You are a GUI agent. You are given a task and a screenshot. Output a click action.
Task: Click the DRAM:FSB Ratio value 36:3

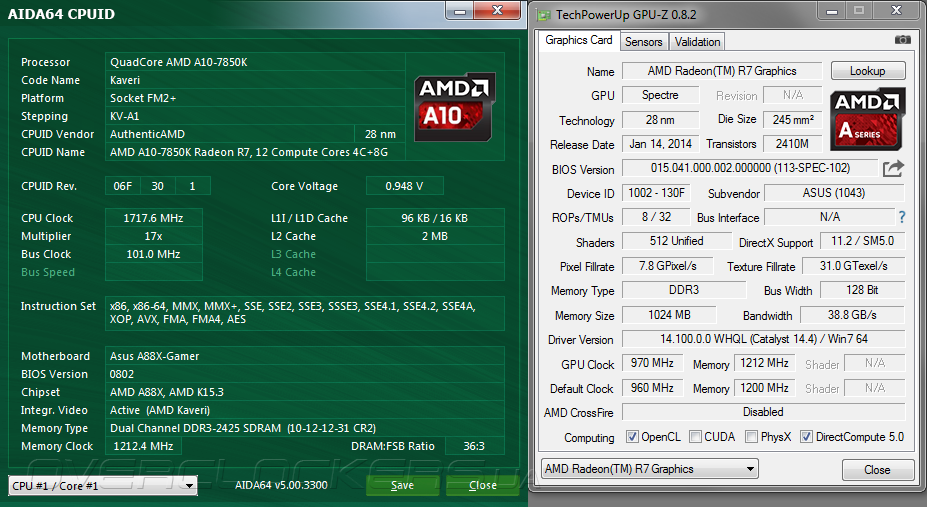pos(474,446)
